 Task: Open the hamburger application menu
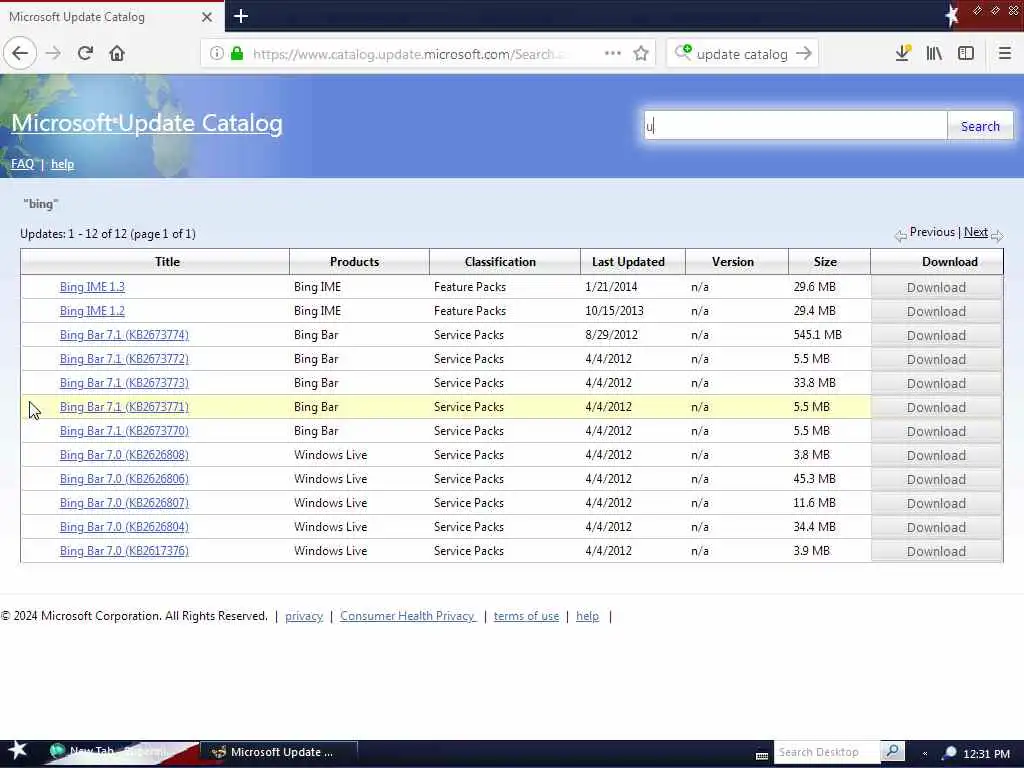(x=1004, y=54)
